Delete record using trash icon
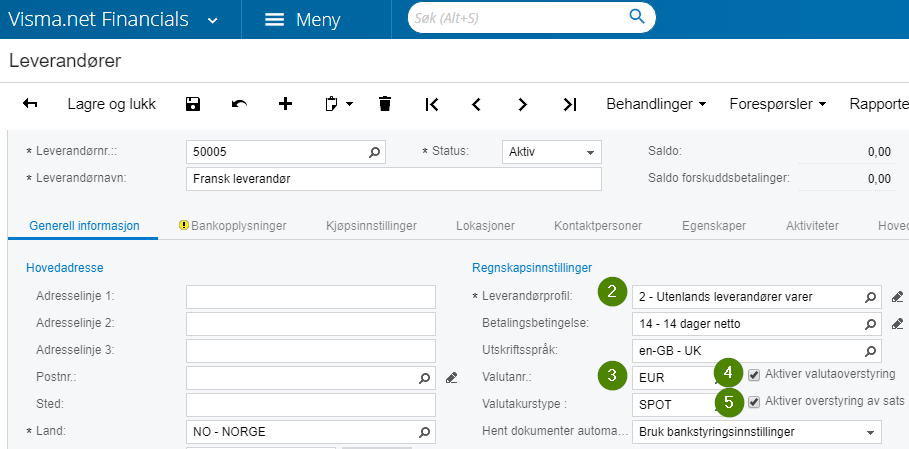Image resolution: width=909 pixels, height=449 pixels. tap(385, 104)
